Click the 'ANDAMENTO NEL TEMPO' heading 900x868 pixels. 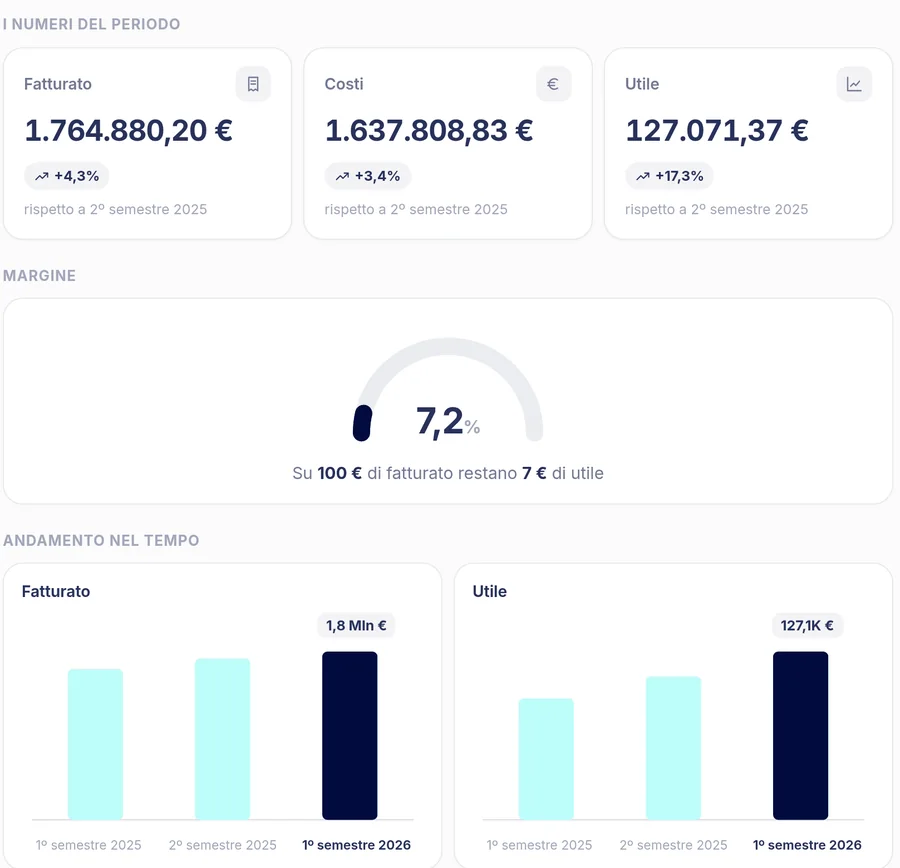tap(101, 540)
